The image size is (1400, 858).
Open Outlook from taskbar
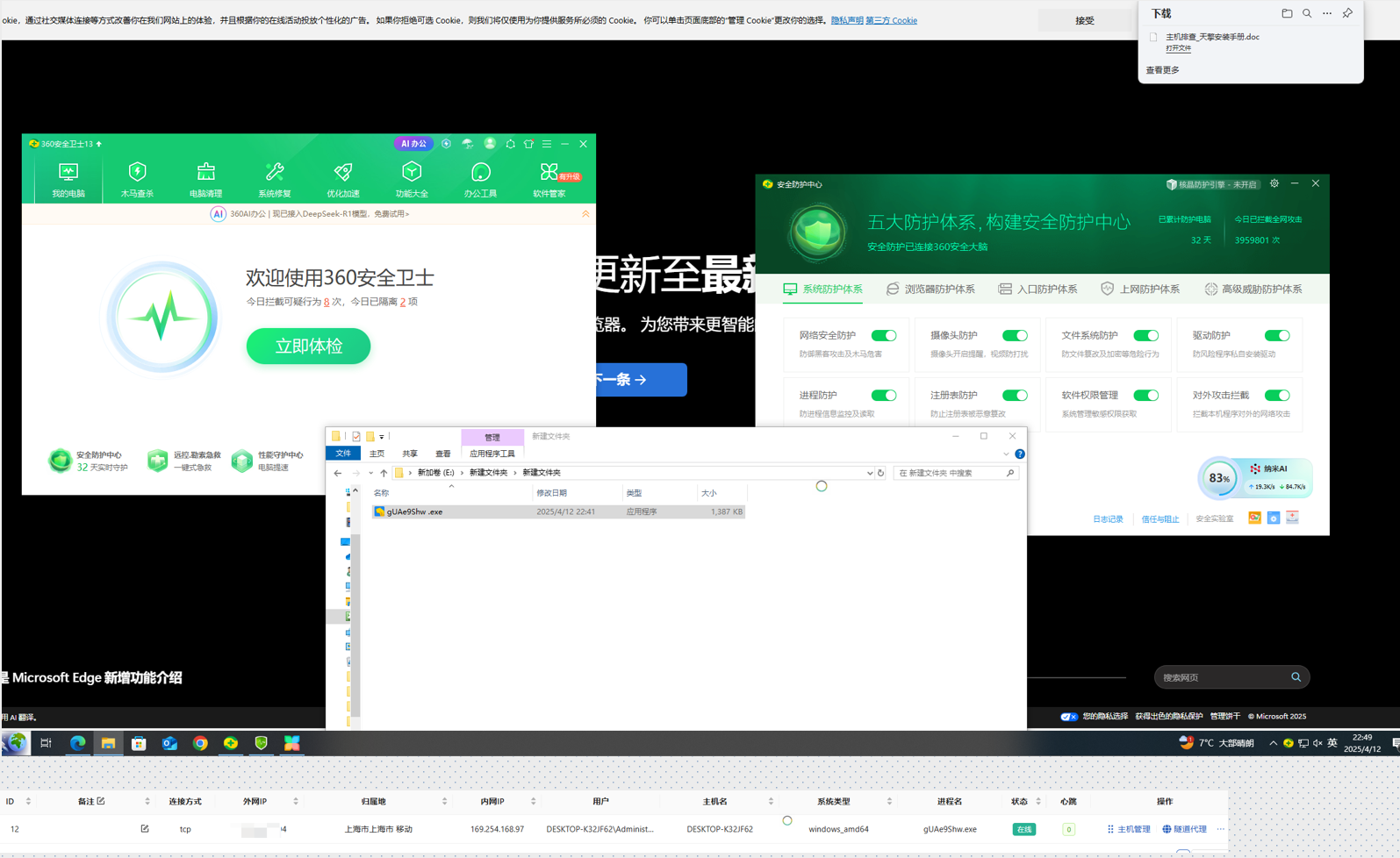(169, 743)
